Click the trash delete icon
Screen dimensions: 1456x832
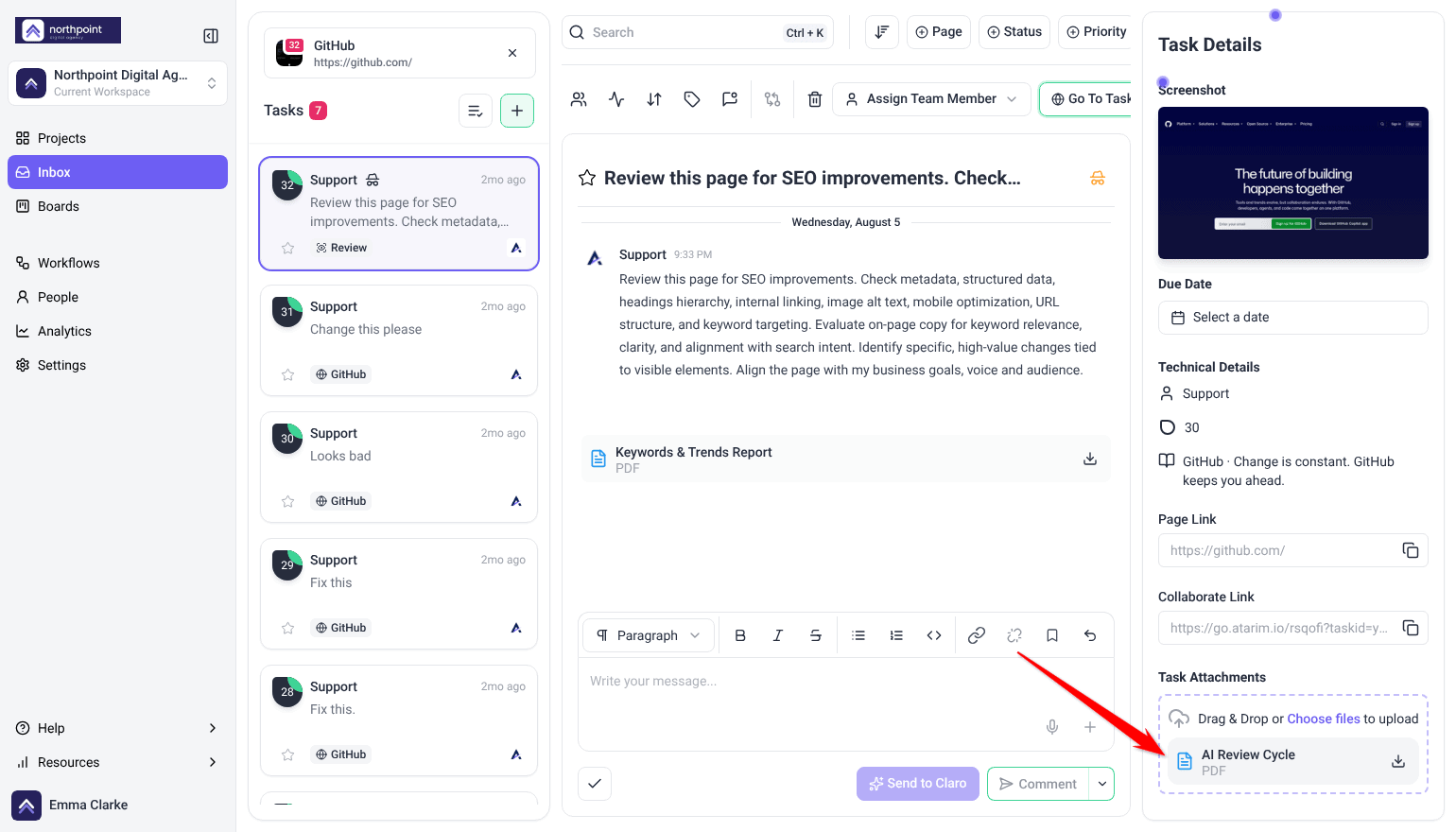[x=815, y=99]
